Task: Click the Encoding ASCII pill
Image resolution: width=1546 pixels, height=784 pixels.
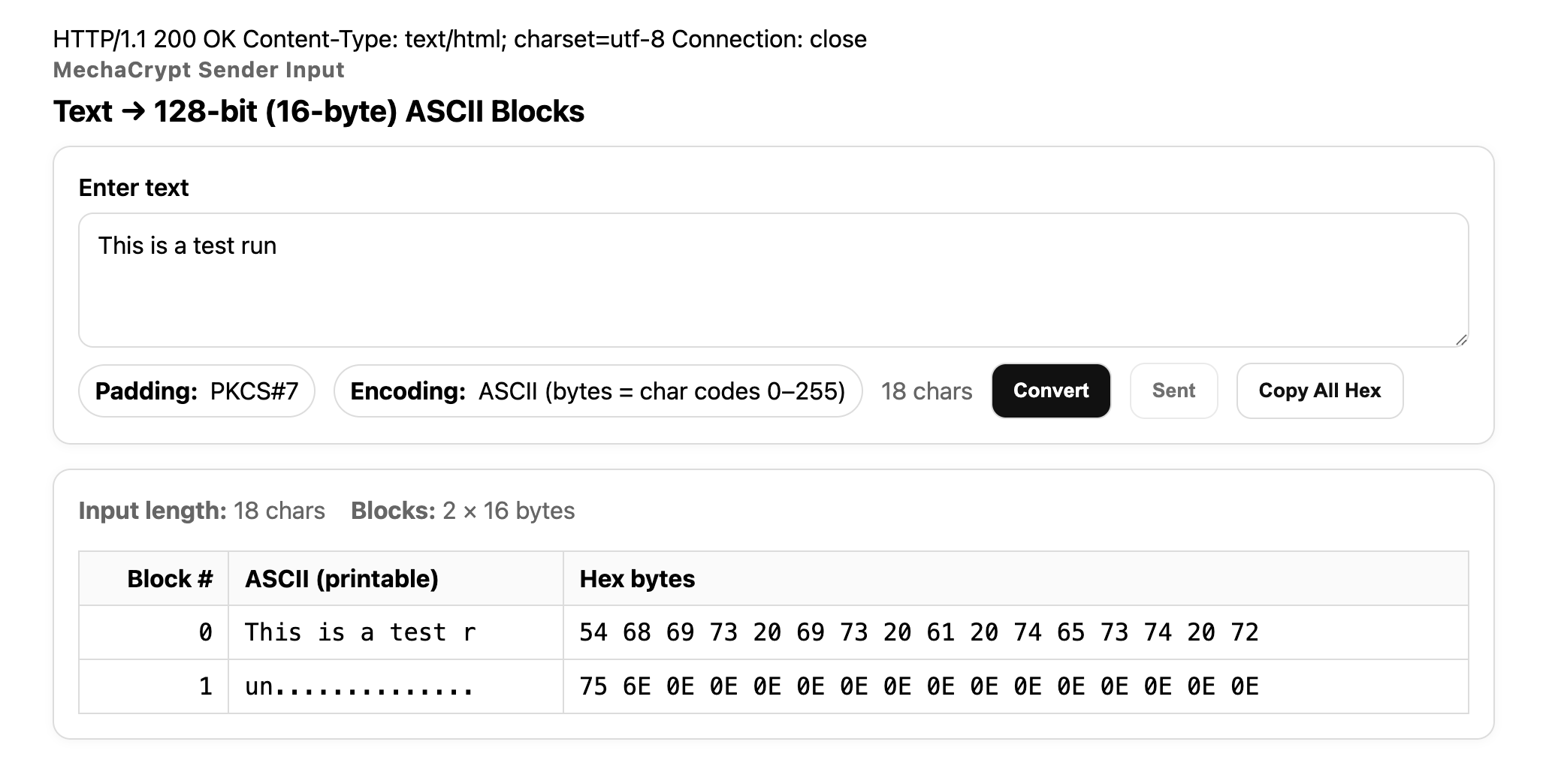Action: coord(597,391)
